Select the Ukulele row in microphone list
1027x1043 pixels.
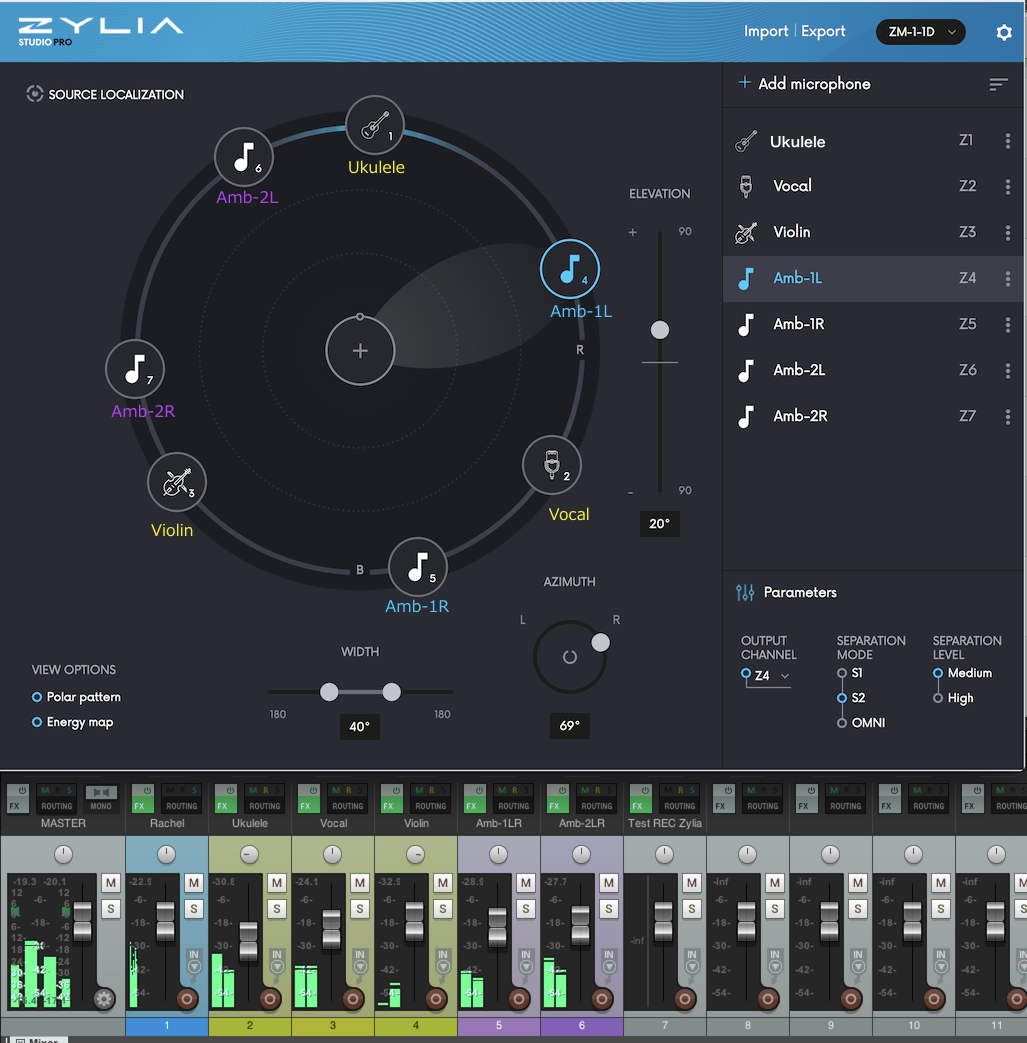click(873, 141)
